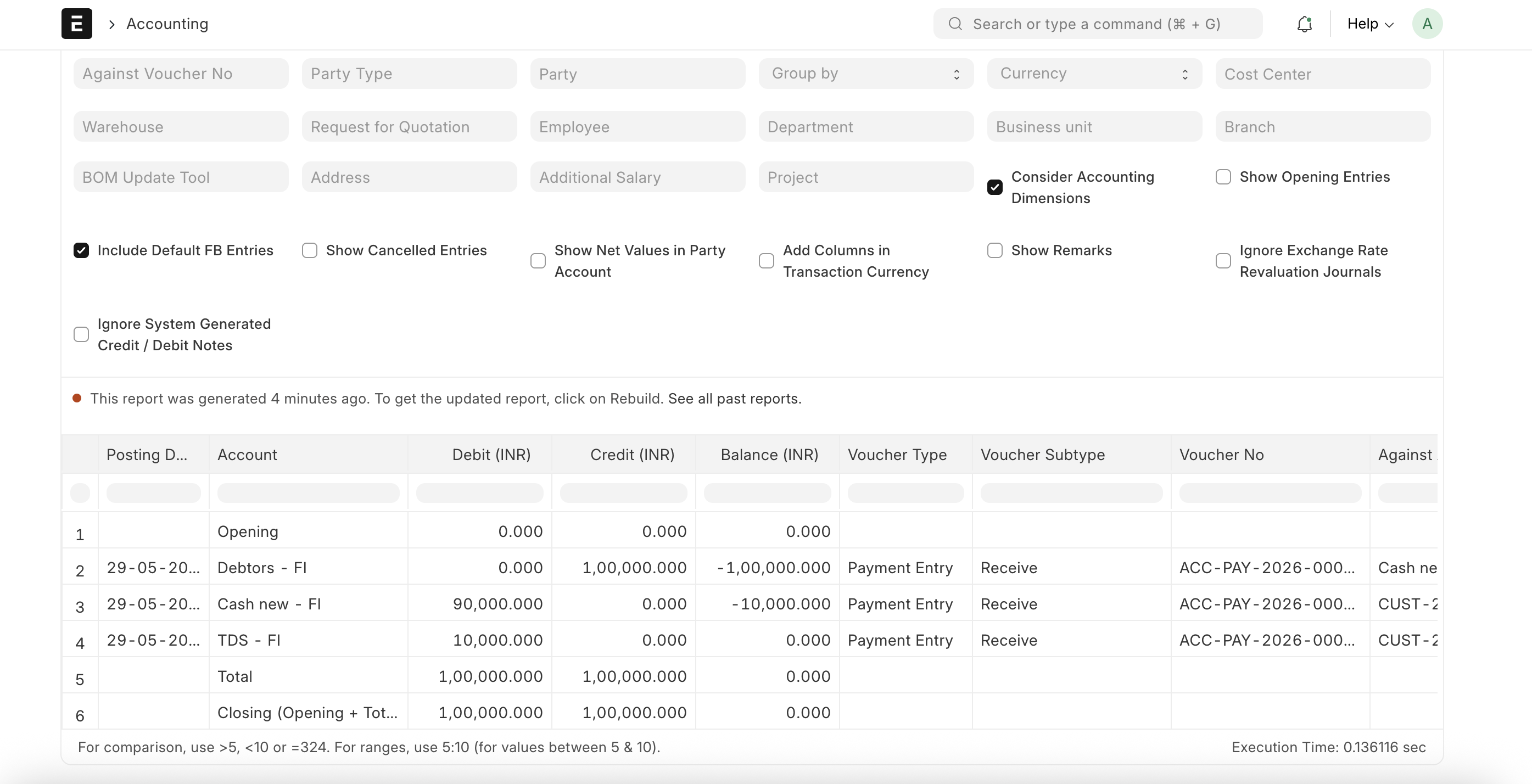Click the Voucher No column filter box
The height and width of the screenshot is (784, 1532).
pyautogui.click(x=1270, y=493)
